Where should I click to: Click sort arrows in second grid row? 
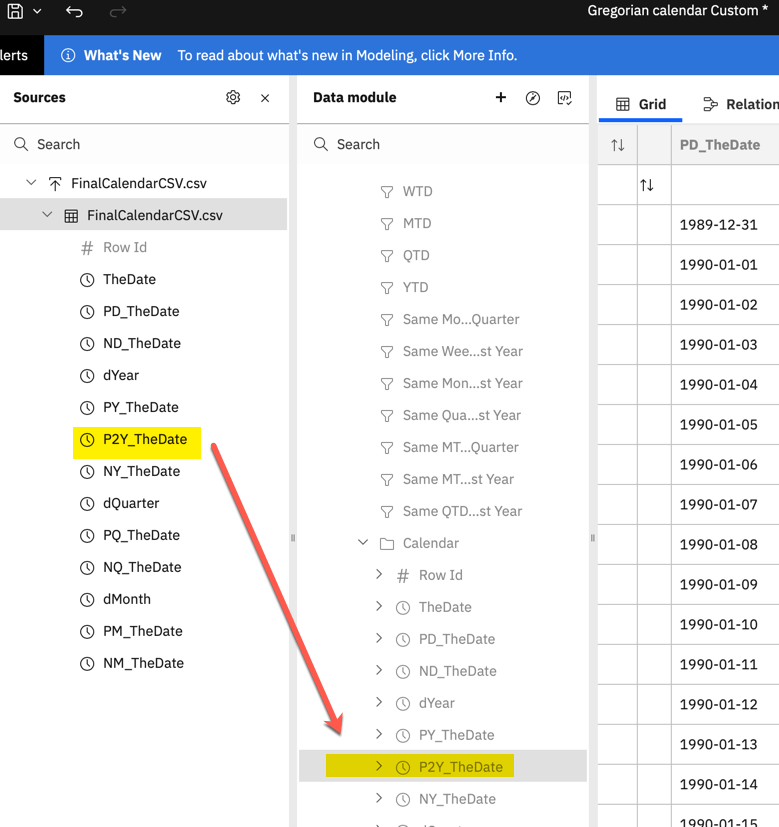click(647, 185)
